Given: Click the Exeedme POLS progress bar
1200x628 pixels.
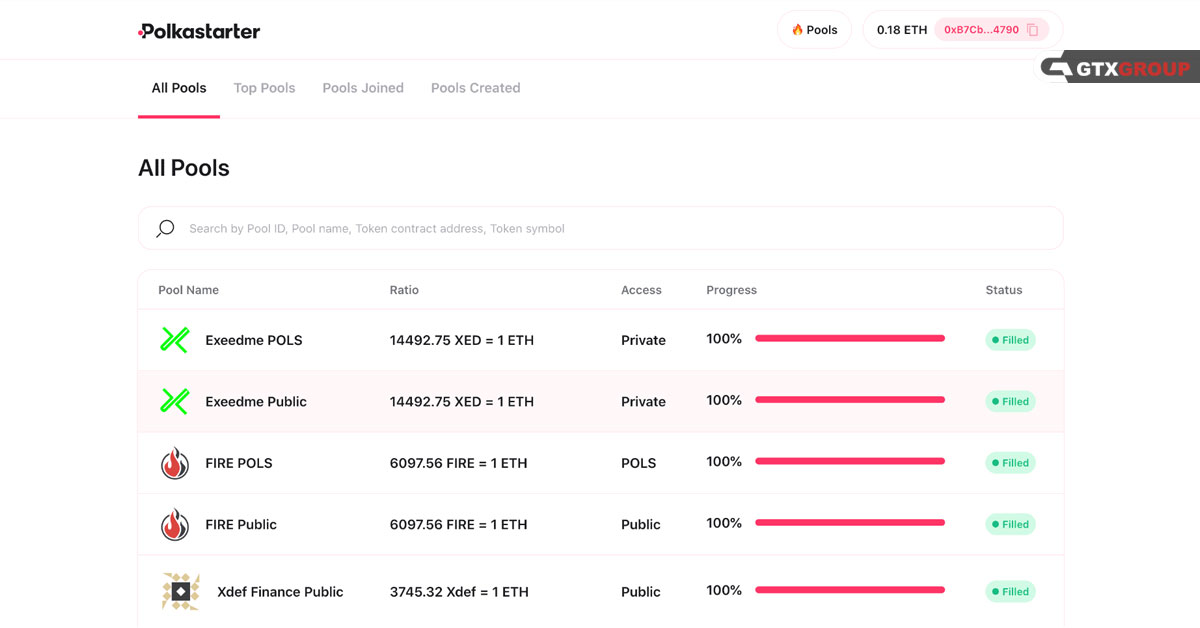Looking at the screenshot, I should click(x=849, y=339).
